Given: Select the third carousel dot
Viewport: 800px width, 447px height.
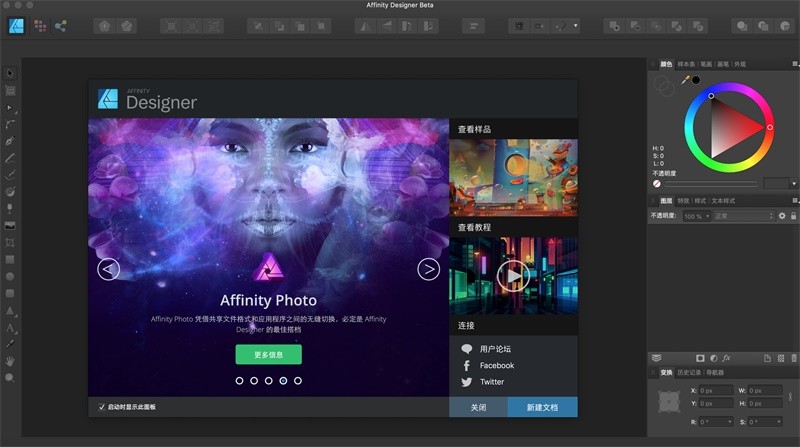Looking at the screenshot, I should (x=268, y=381).
